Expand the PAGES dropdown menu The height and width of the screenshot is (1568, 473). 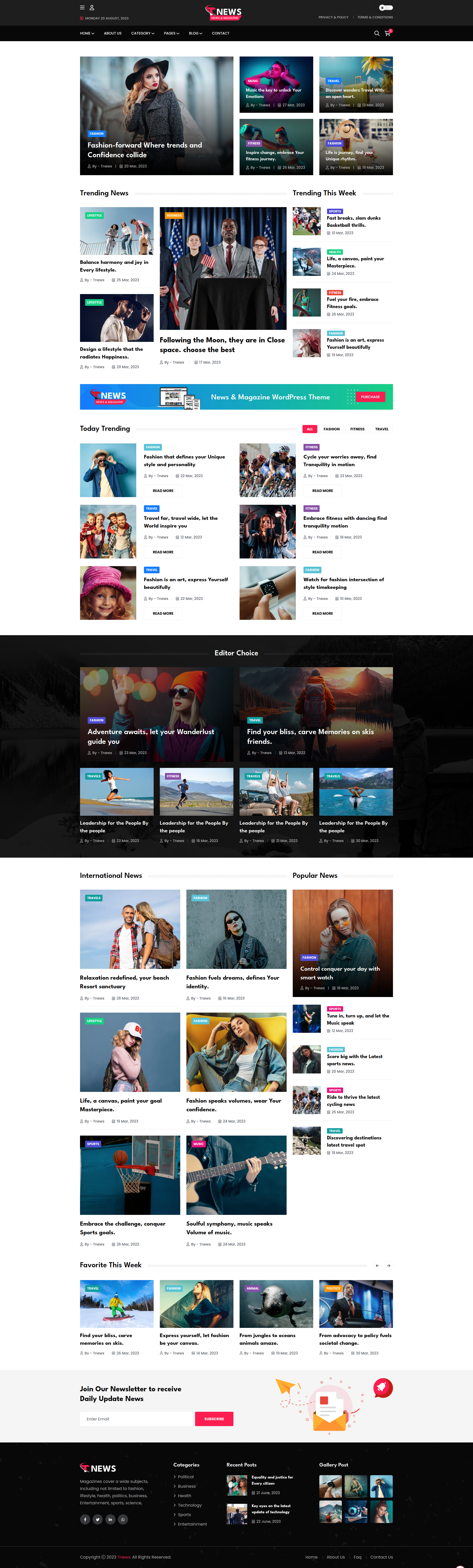coord(172,33)
